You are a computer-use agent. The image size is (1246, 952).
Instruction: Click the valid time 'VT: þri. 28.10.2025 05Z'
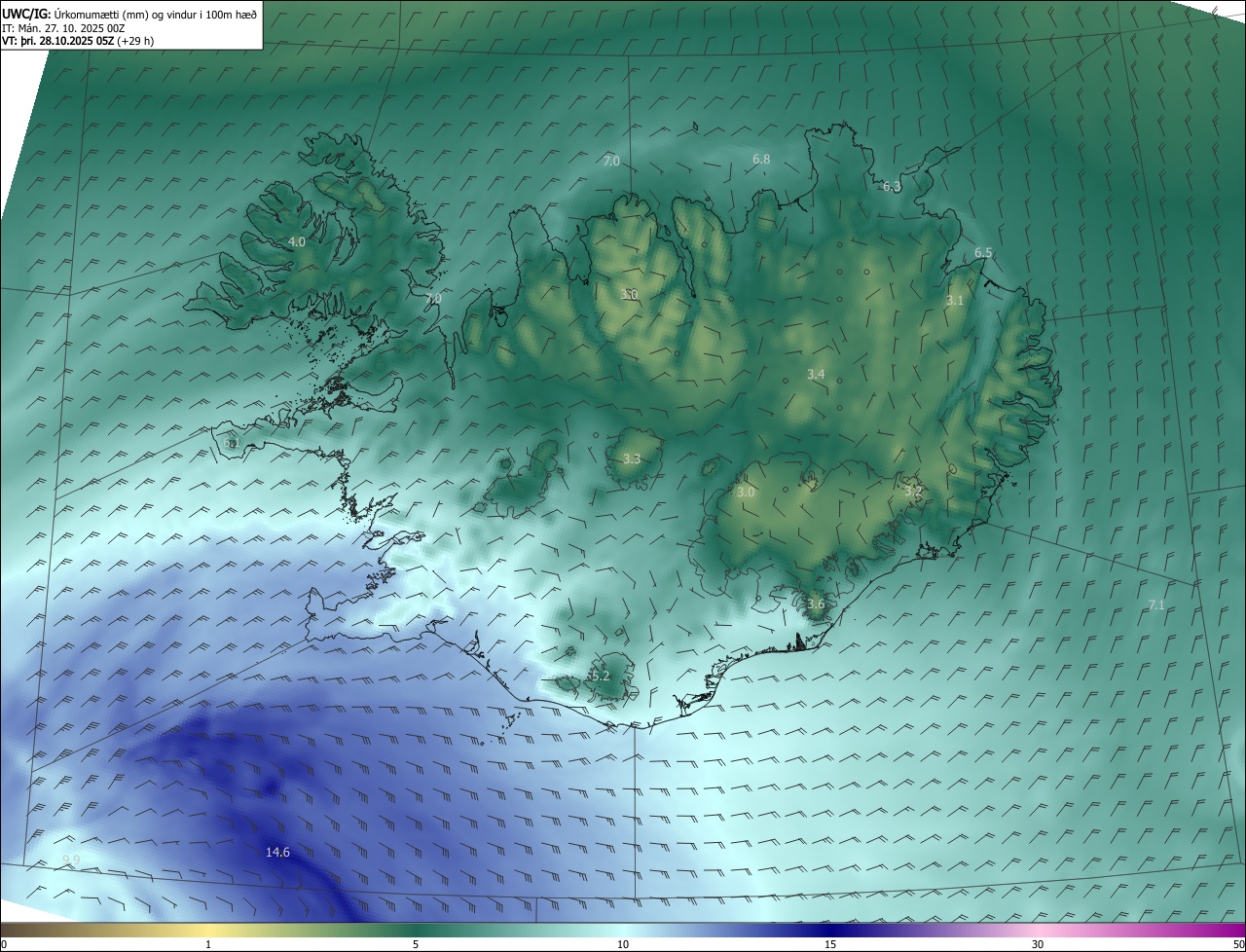click(x=58, y=41)
